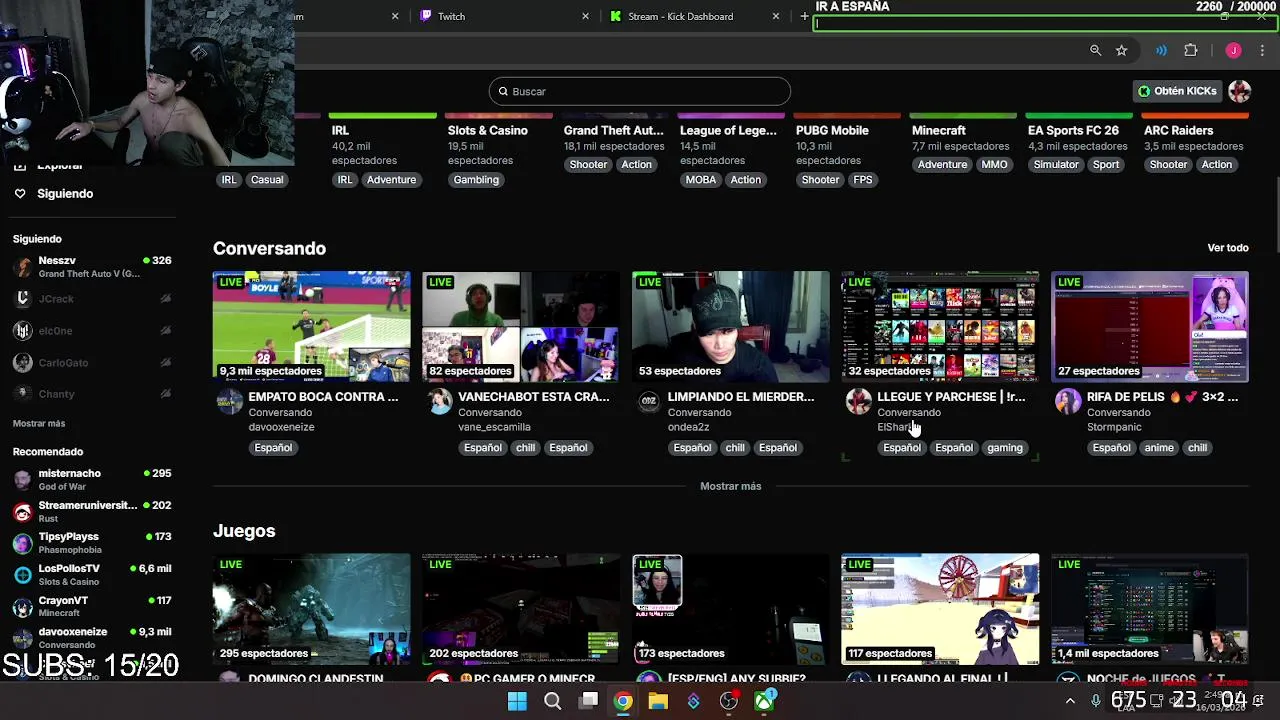
Task: Open CrayonVT avatar in sidebar
Action: 23,607
